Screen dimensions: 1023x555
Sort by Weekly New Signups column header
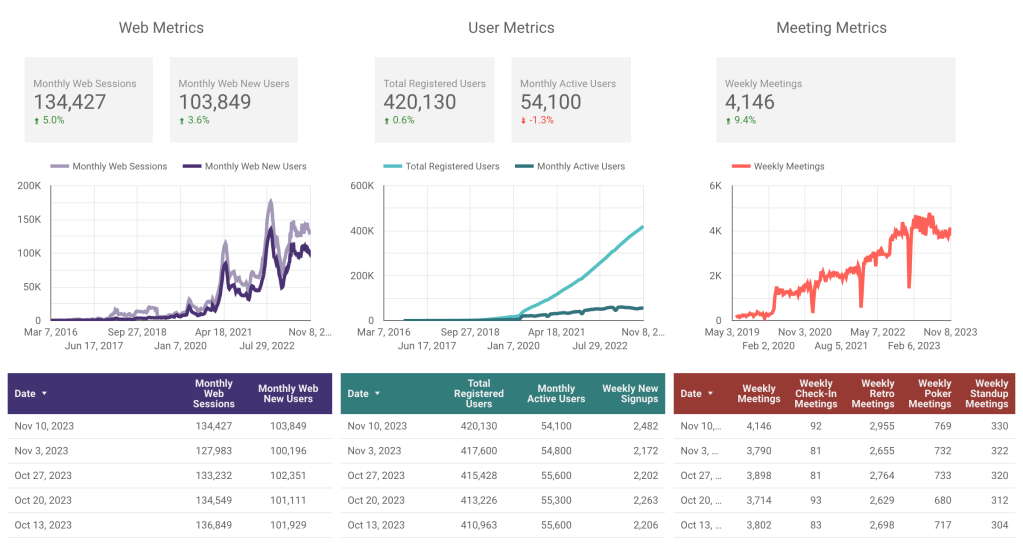pyautogui.click(x=630, y=394)
